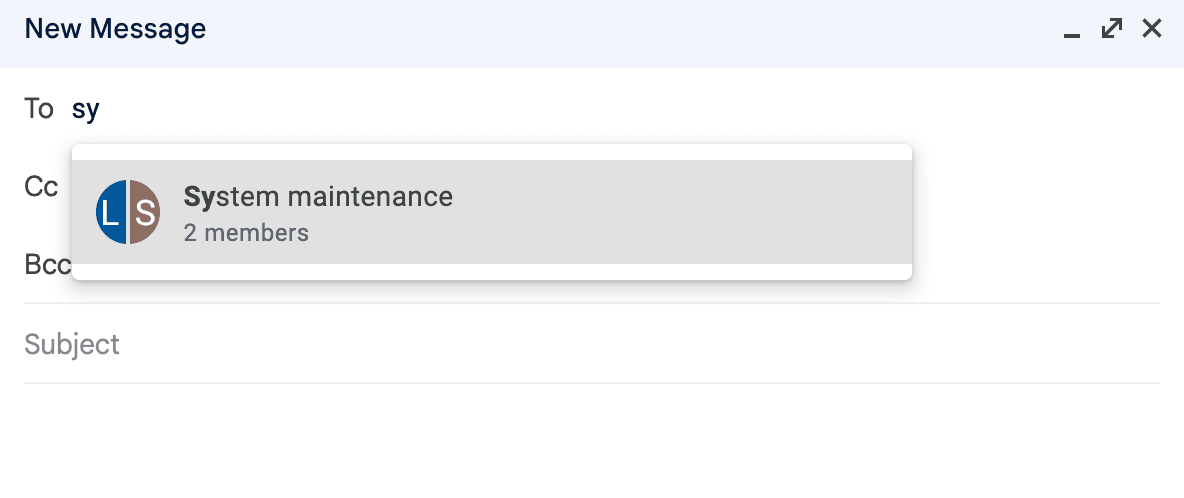Image resolution: width=1184 pixels, height=498 pixels.
Task: Click the "System maintenance" name text
Action: [318, 197]
